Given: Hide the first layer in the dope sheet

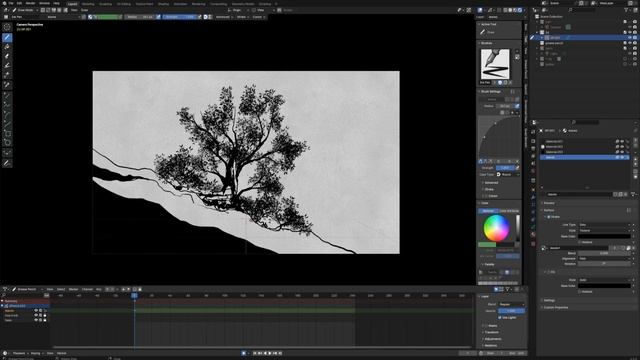Looking at the screenshot, I should point(36,311).
